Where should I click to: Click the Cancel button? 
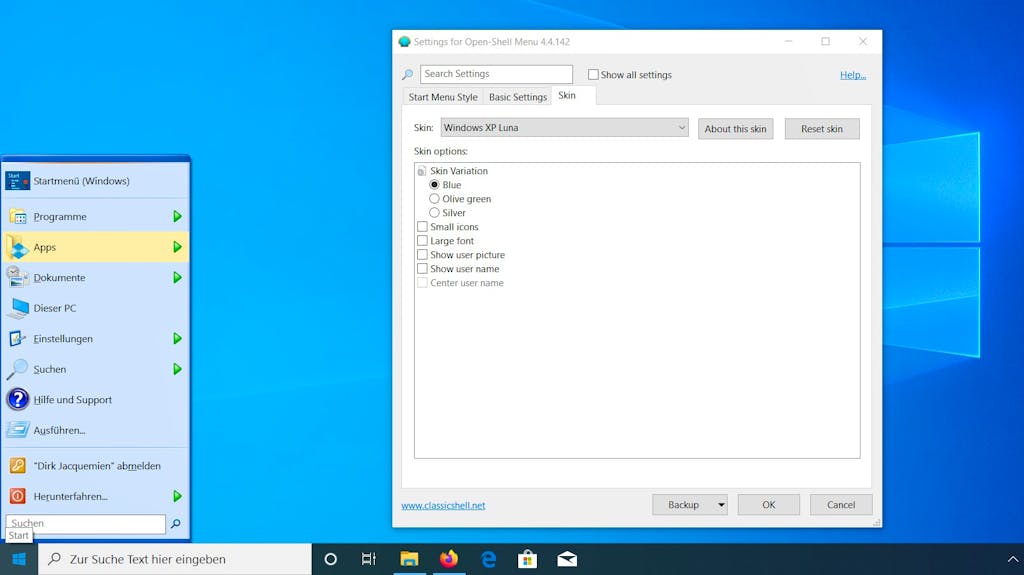[840, 504]
